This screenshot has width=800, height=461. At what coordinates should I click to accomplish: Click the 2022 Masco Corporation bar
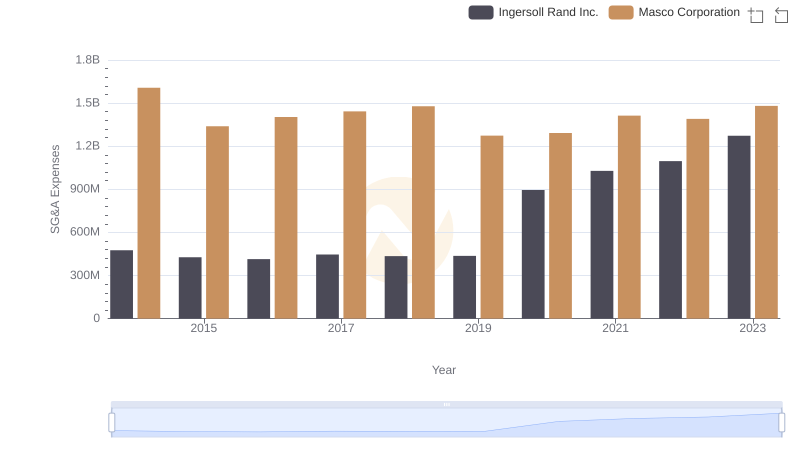[698, 218]
